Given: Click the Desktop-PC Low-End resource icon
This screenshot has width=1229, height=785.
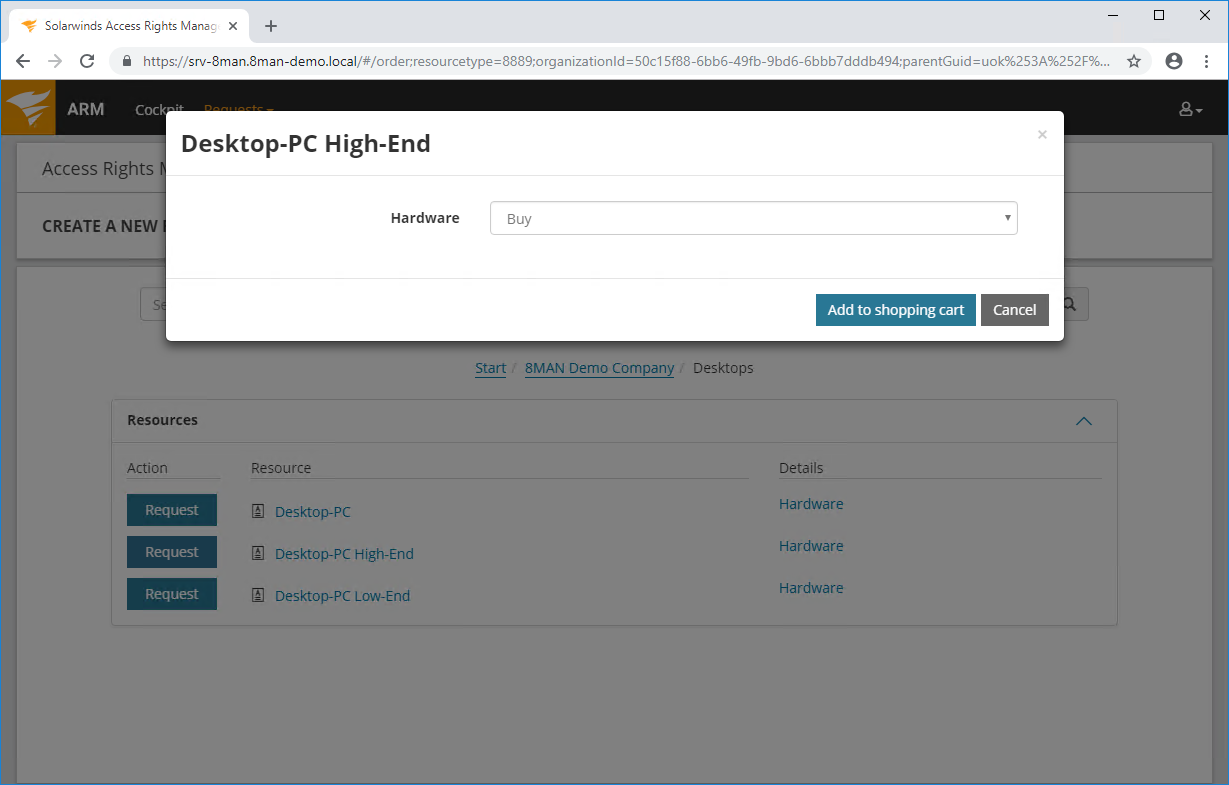Looking at the screenshot, I should 258,596.
